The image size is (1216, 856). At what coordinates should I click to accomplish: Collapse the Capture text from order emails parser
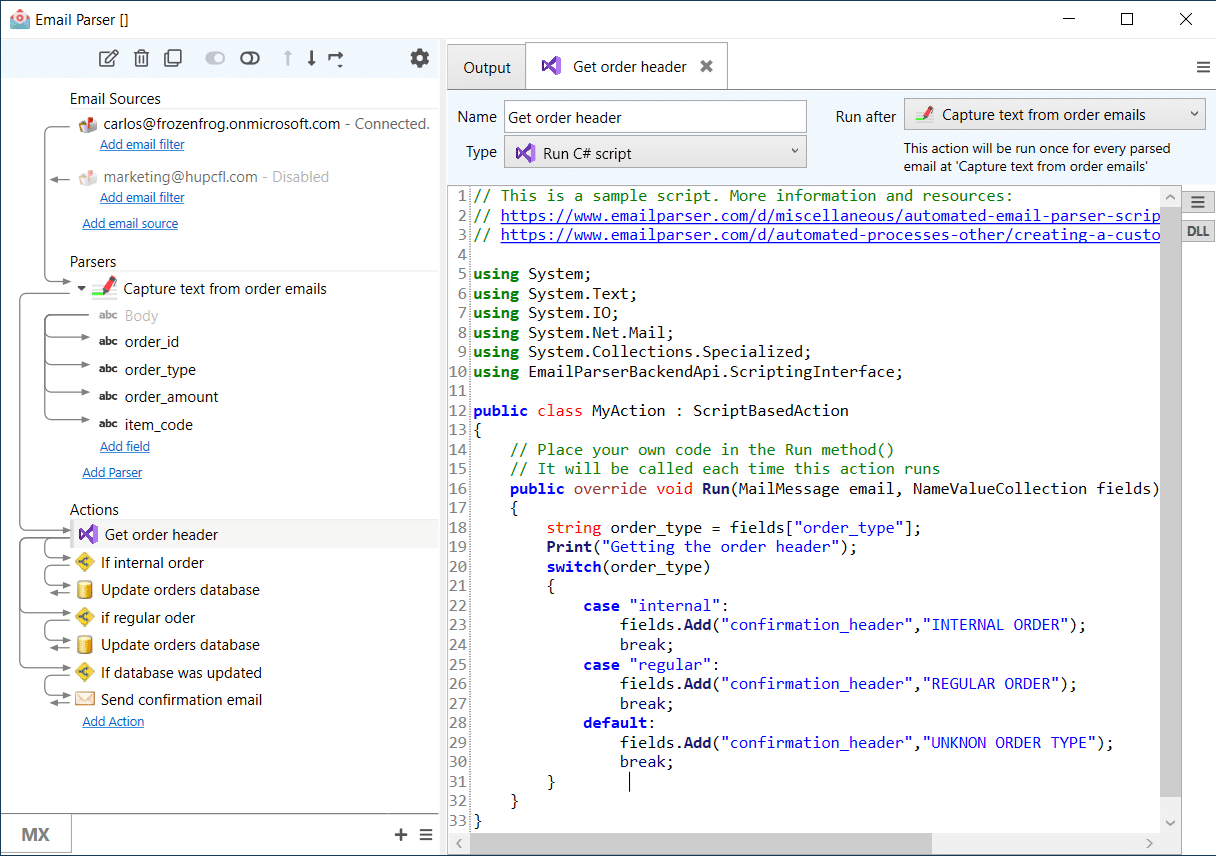pyautogui.click(x=81, y=288)
